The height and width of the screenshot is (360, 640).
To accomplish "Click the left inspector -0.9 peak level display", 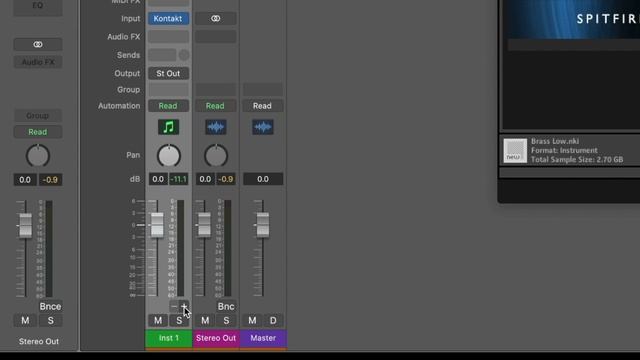I will tap(50, 180).
